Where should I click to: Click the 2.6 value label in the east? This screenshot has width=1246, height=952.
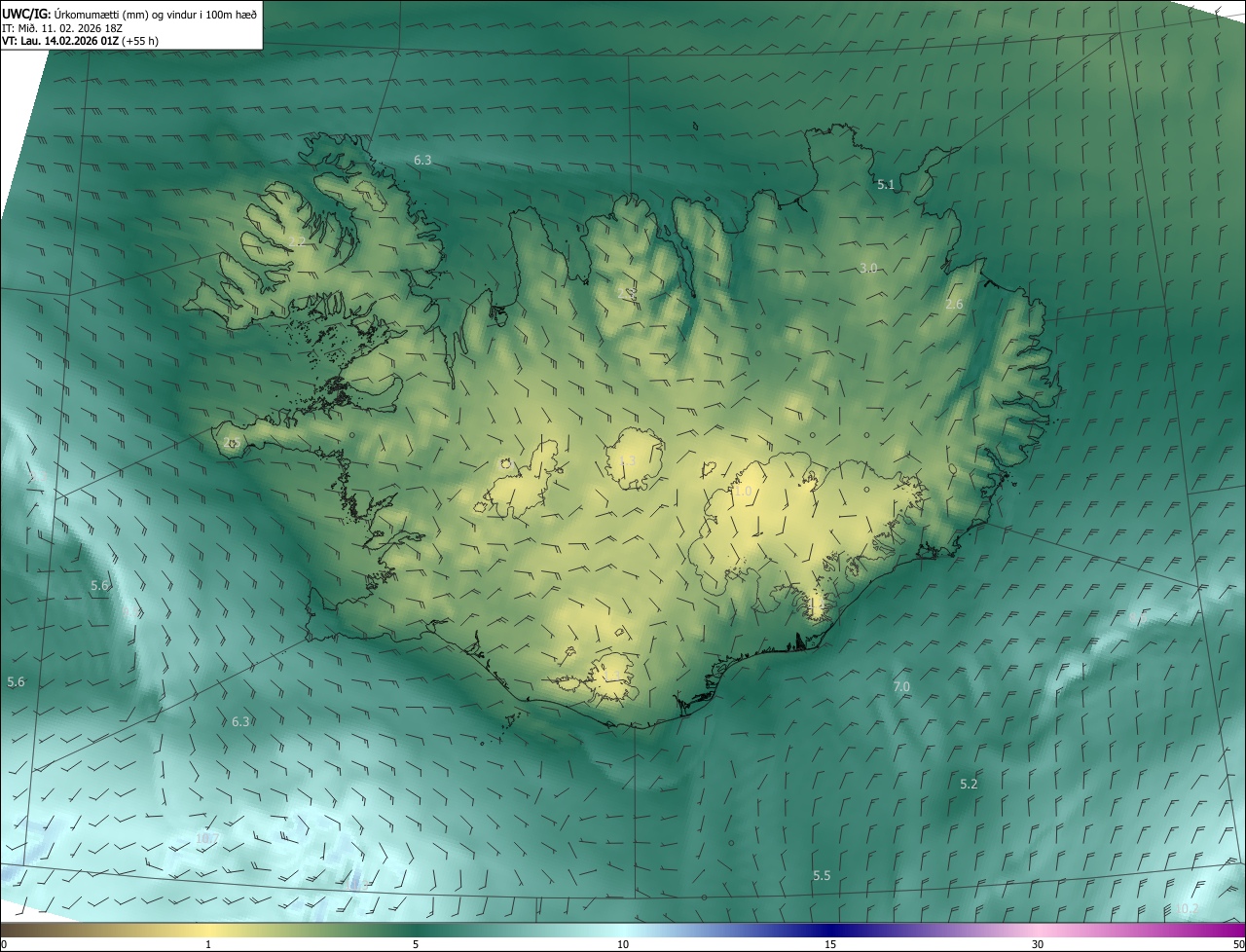pyautogui.click(x=954, y=305)
